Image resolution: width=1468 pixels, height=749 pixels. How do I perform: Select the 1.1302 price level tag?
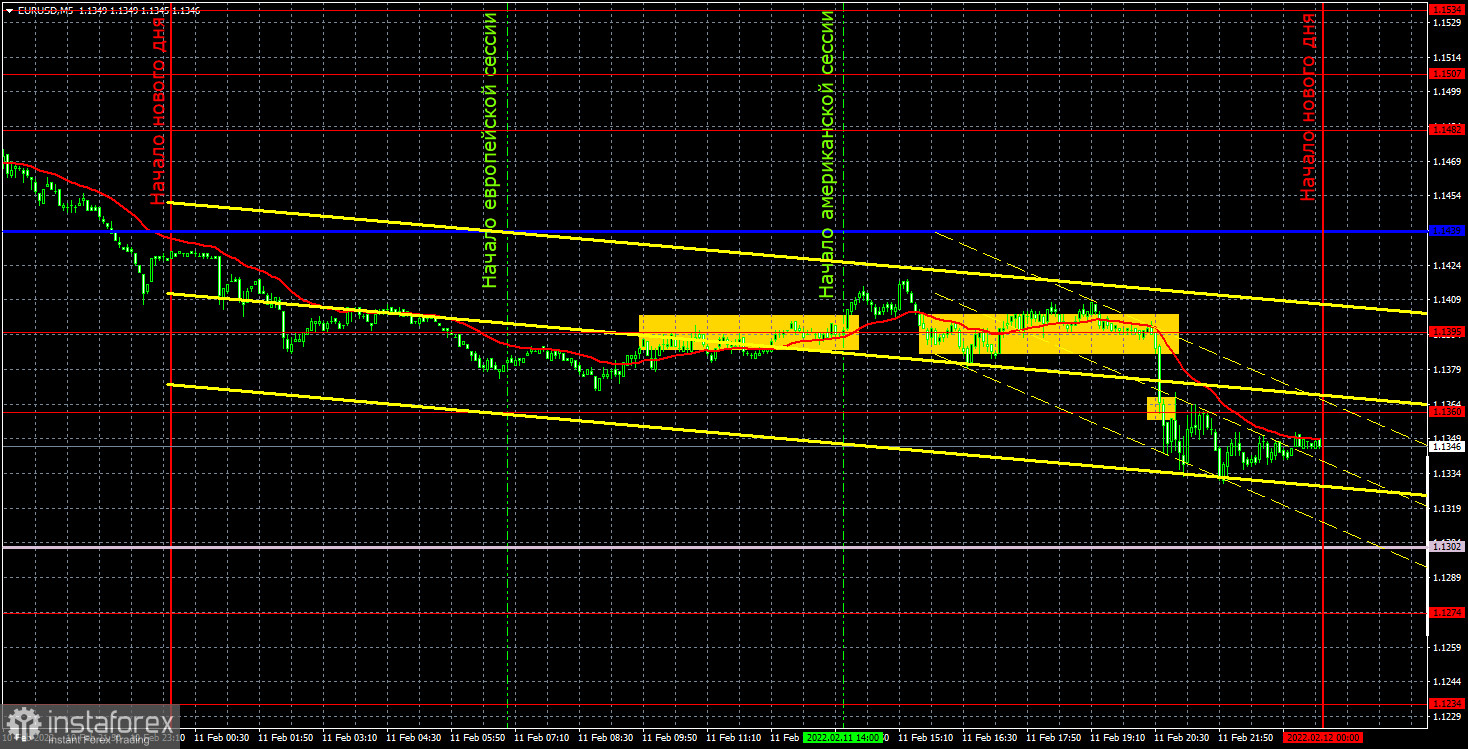click(1447, 547)
